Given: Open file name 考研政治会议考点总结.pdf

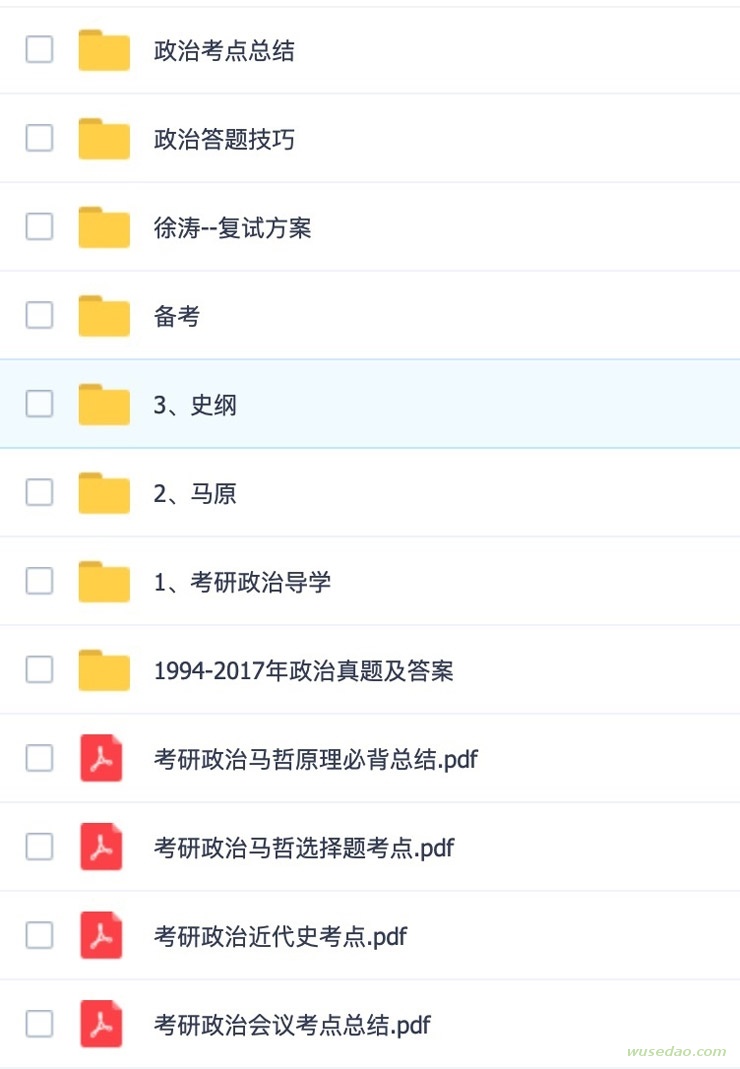Looking at the screenshot, I should [x=292, y=1025].
